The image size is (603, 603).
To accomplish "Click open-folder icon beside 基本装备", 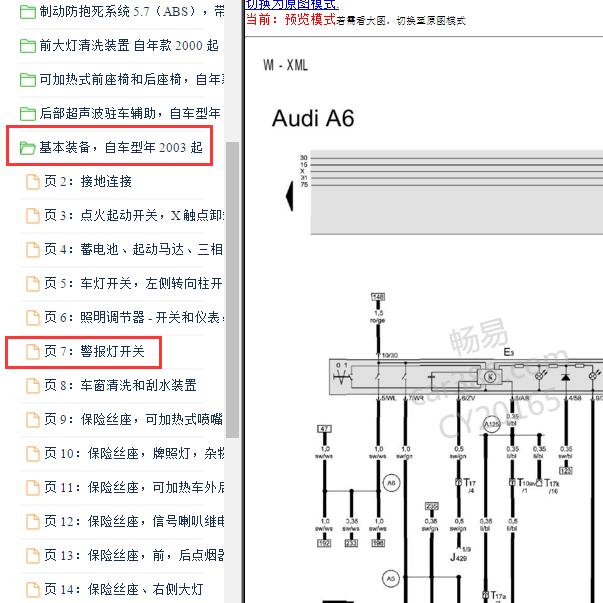I will [28, 148].
